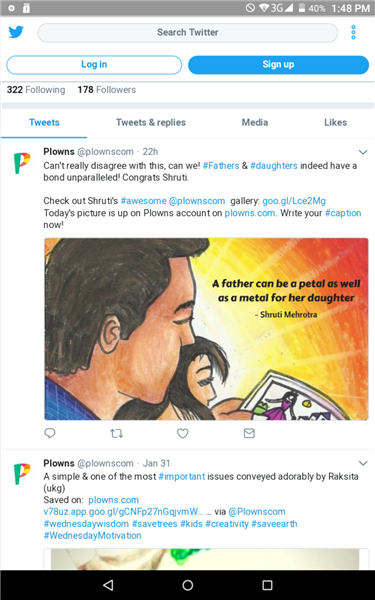The height and width of the screenshot is (600, 375).
Task: Open the three-dot overflow menu
Action: coord(353,33)
